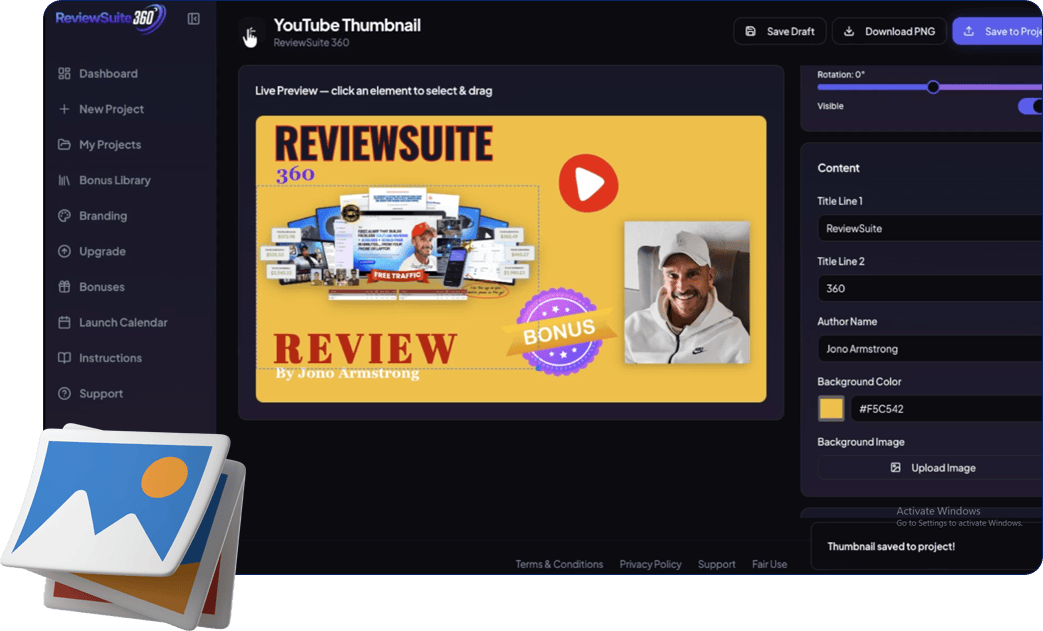The height and width of the screenshot is (631, 1043).
Task: Click the New Project plus icon
Action: tap(64, 109)
